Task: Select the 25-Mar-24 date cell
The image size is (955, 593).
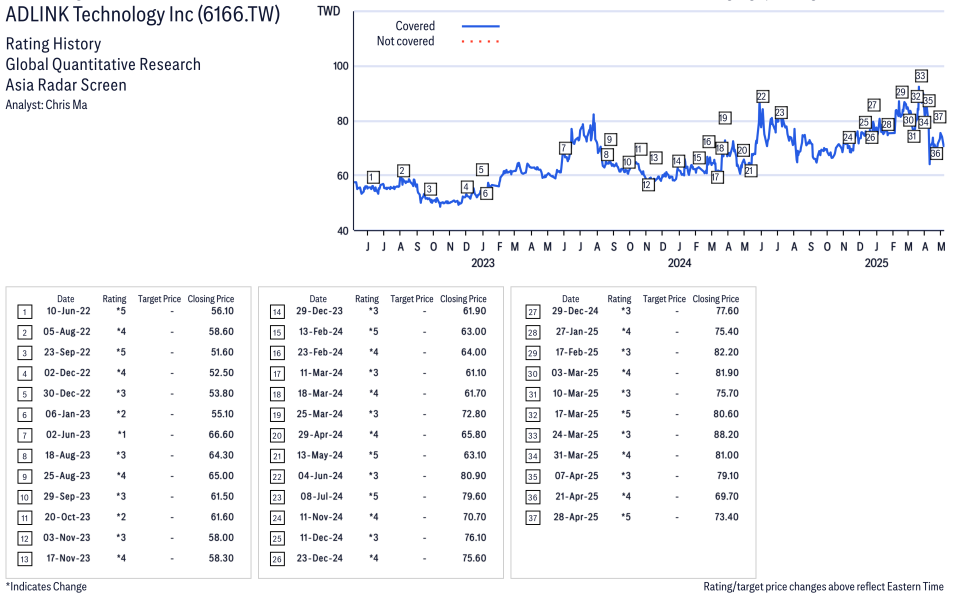Action: click(320, 414)
